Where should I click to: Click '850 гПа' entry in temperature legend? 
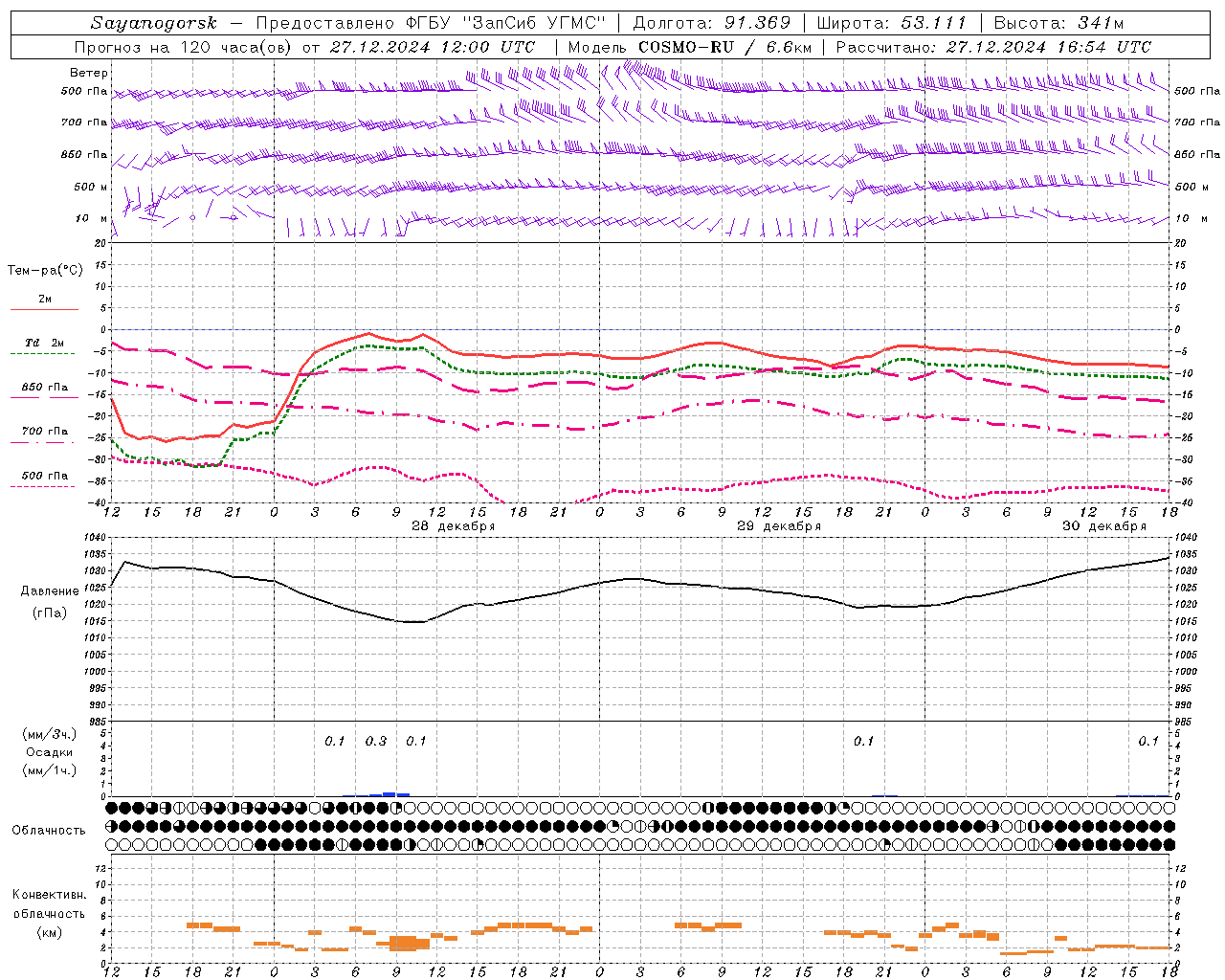pos(45,388)
